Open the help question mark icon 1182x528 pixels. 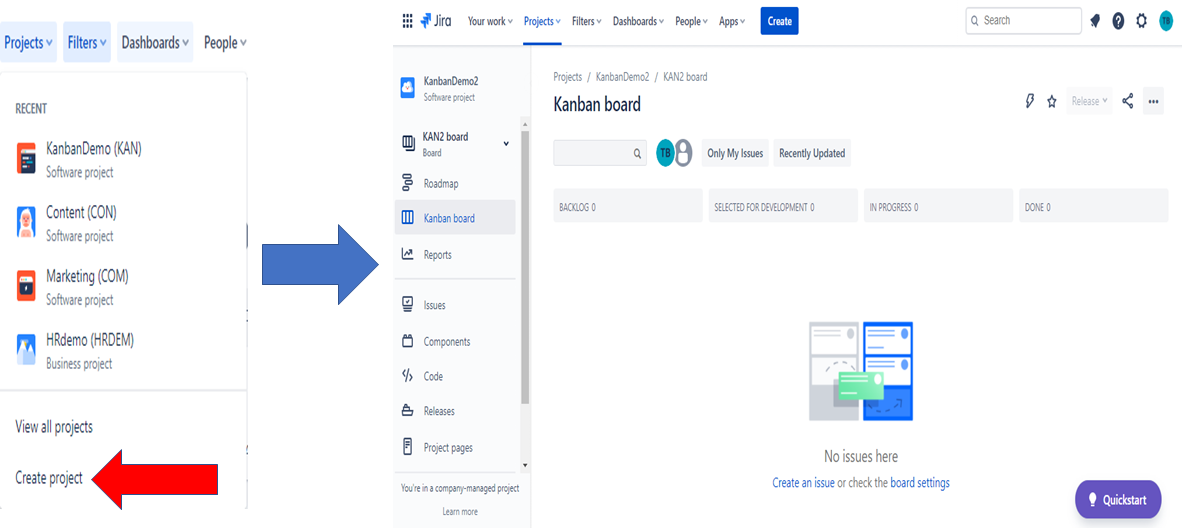(x=1119, y=21)
